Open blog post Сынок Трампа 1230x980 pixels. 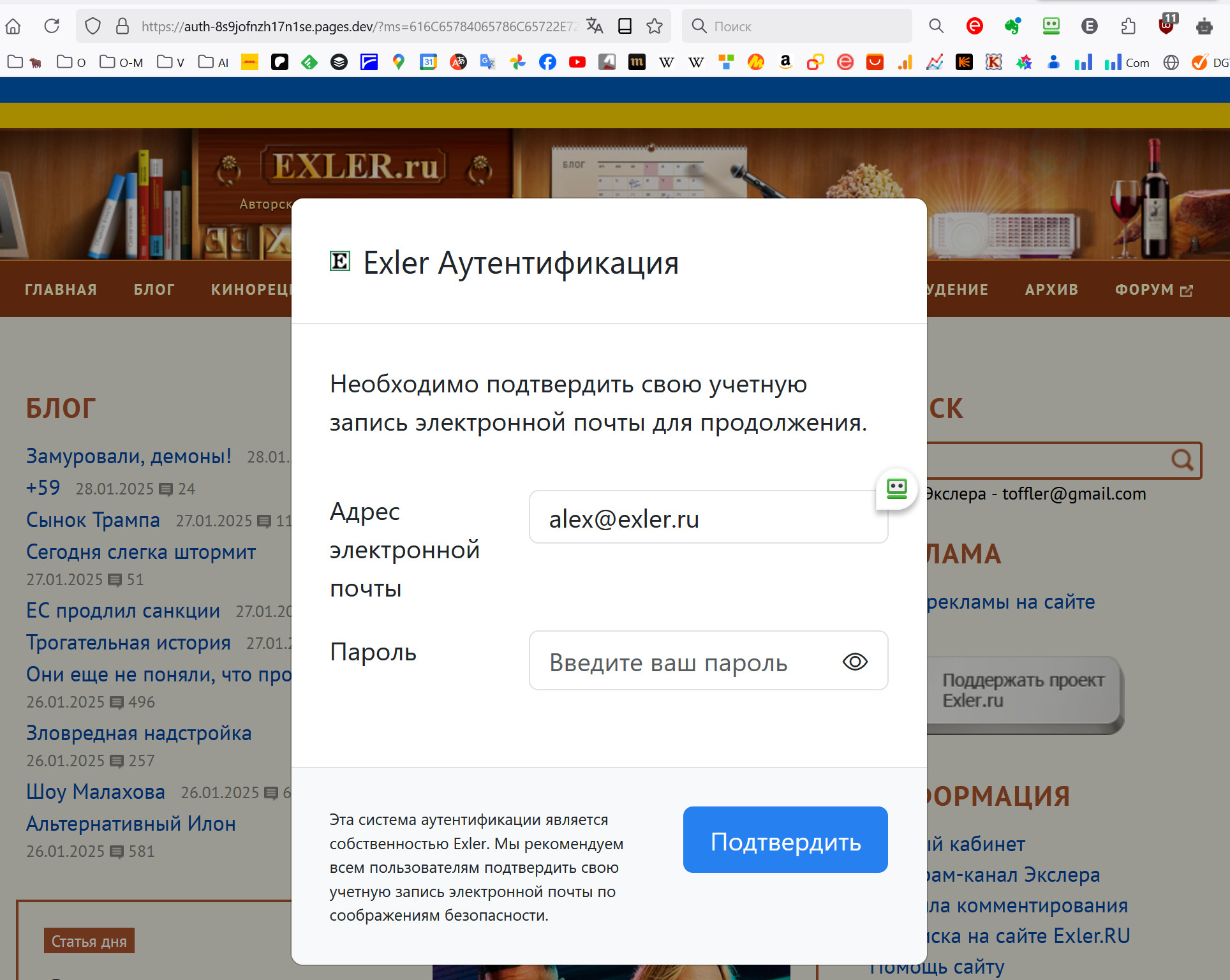(93, 520)
